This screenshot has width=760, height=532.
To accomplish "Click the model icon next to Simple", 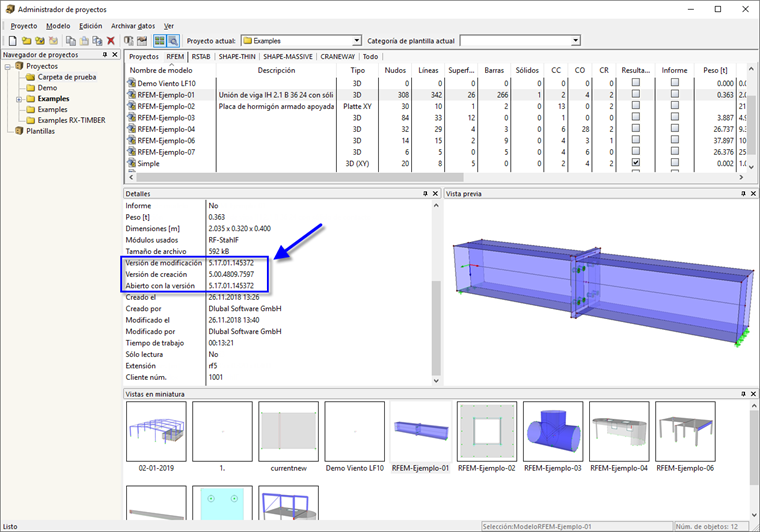I will (x=131, y=163).
